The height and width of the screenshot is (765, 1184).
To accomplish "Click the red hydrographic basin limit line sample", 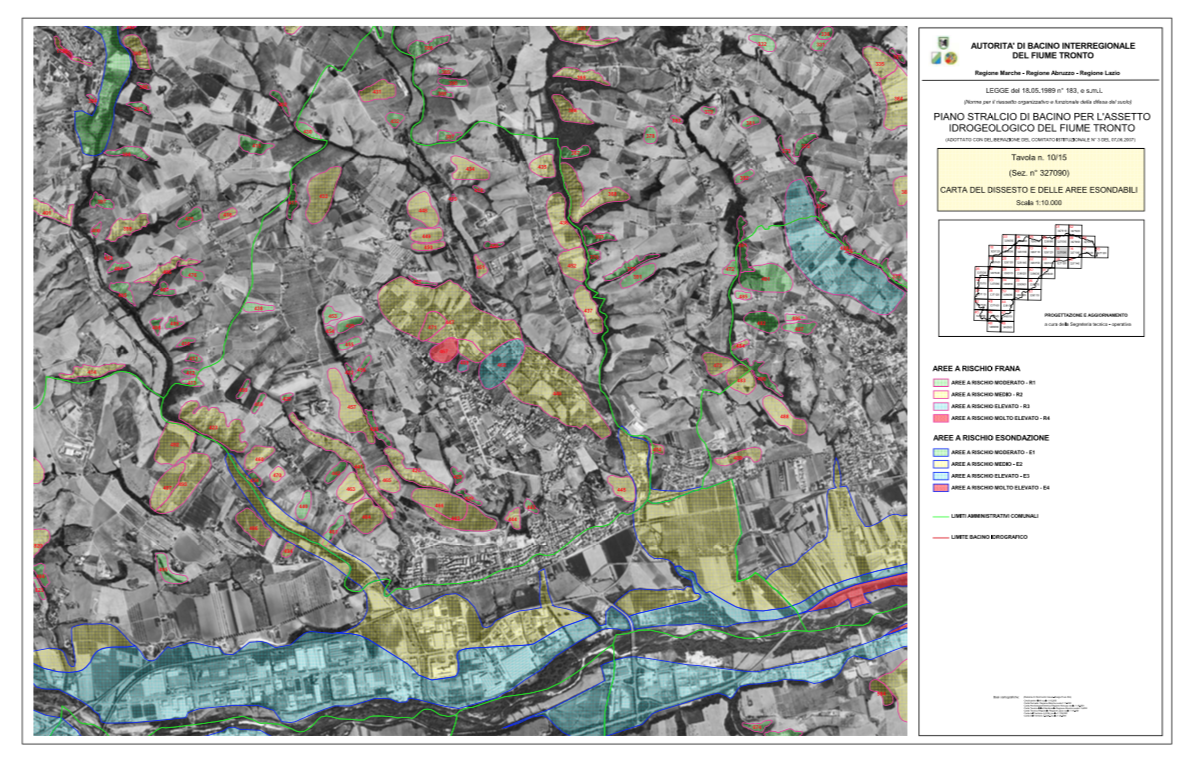I will click(940, 538).
